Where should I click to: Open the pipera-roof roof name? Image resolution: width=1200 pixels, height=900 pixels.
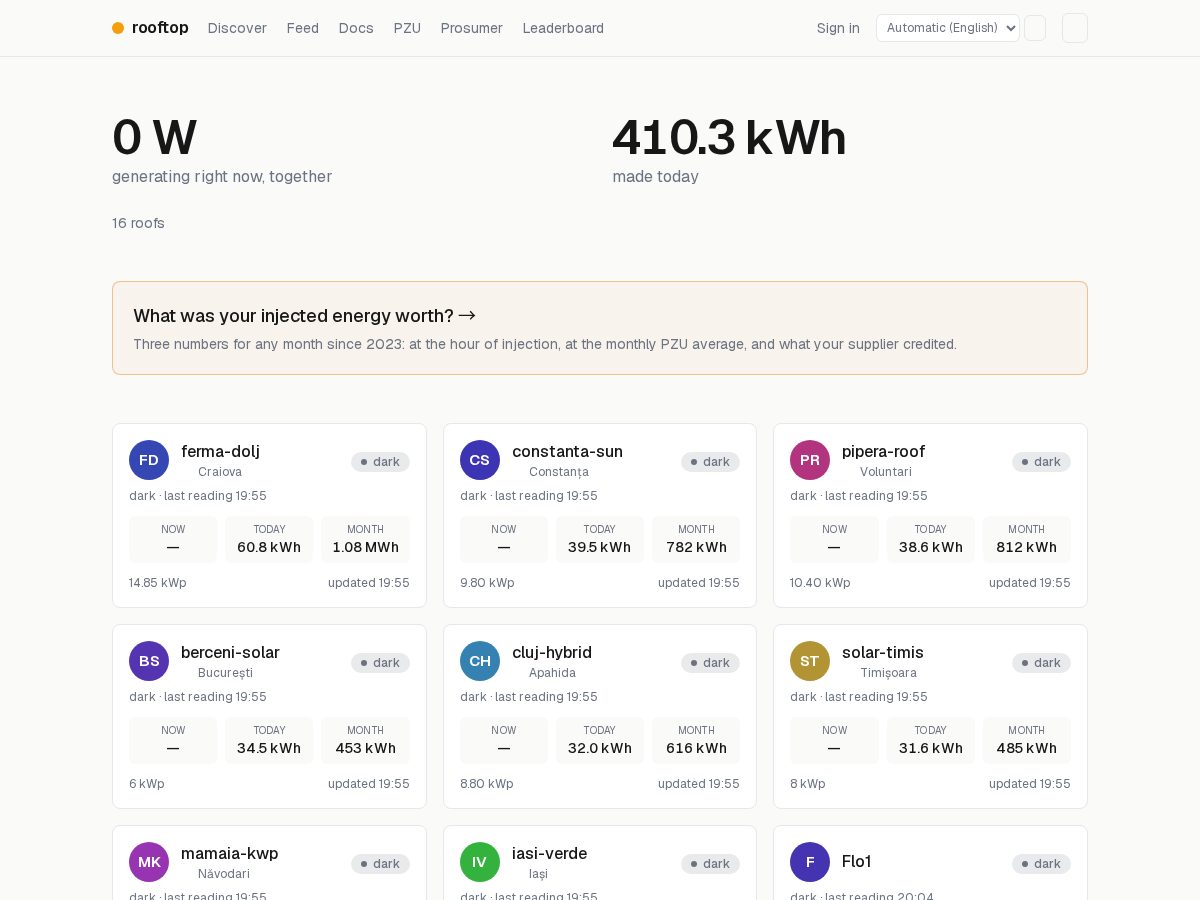coord(883,451)
